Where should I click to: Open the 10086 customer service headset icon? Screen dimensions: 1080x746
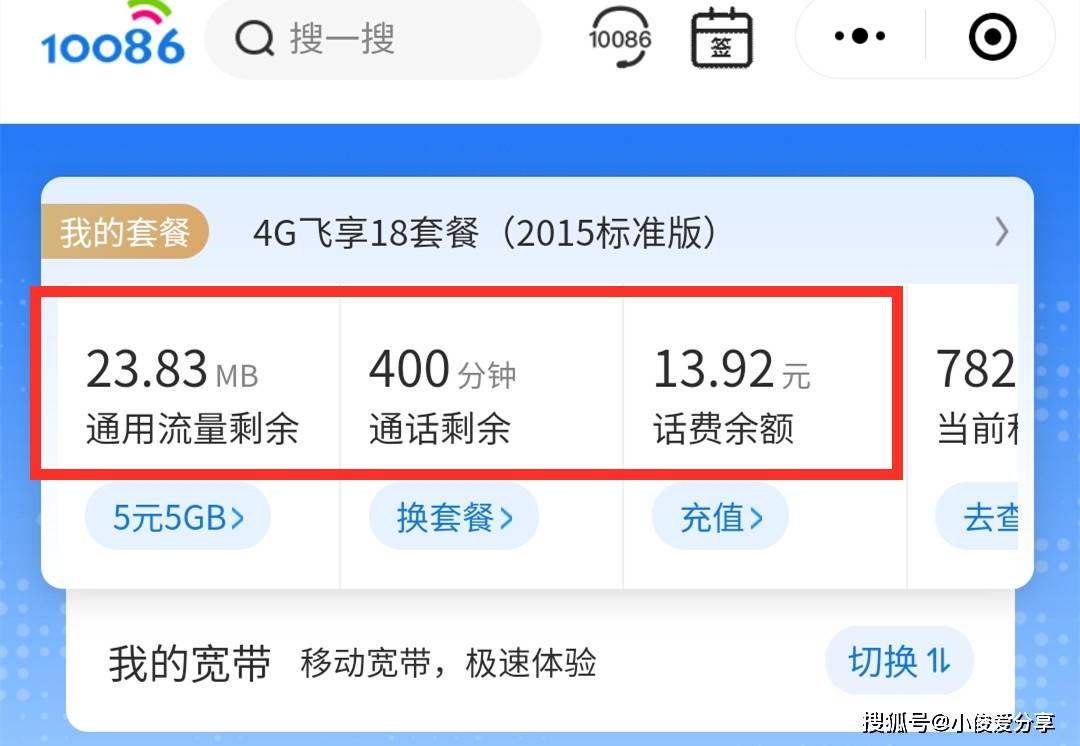click(x=620, y=37)
